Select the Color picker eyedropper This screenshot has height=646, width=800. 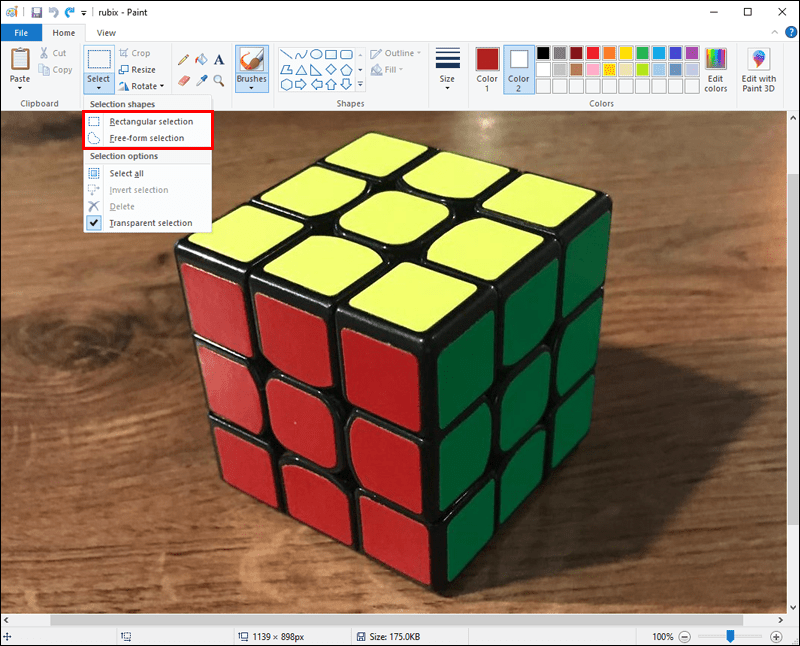tap(202, 80)
